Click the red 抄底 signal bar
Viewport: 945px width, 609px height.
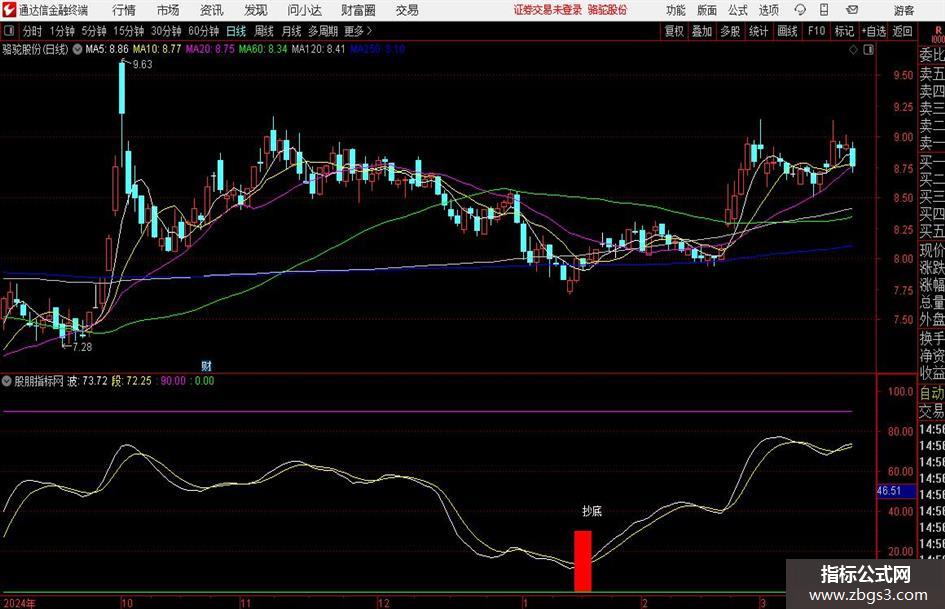pyautogui.click(x=583, y=561)
